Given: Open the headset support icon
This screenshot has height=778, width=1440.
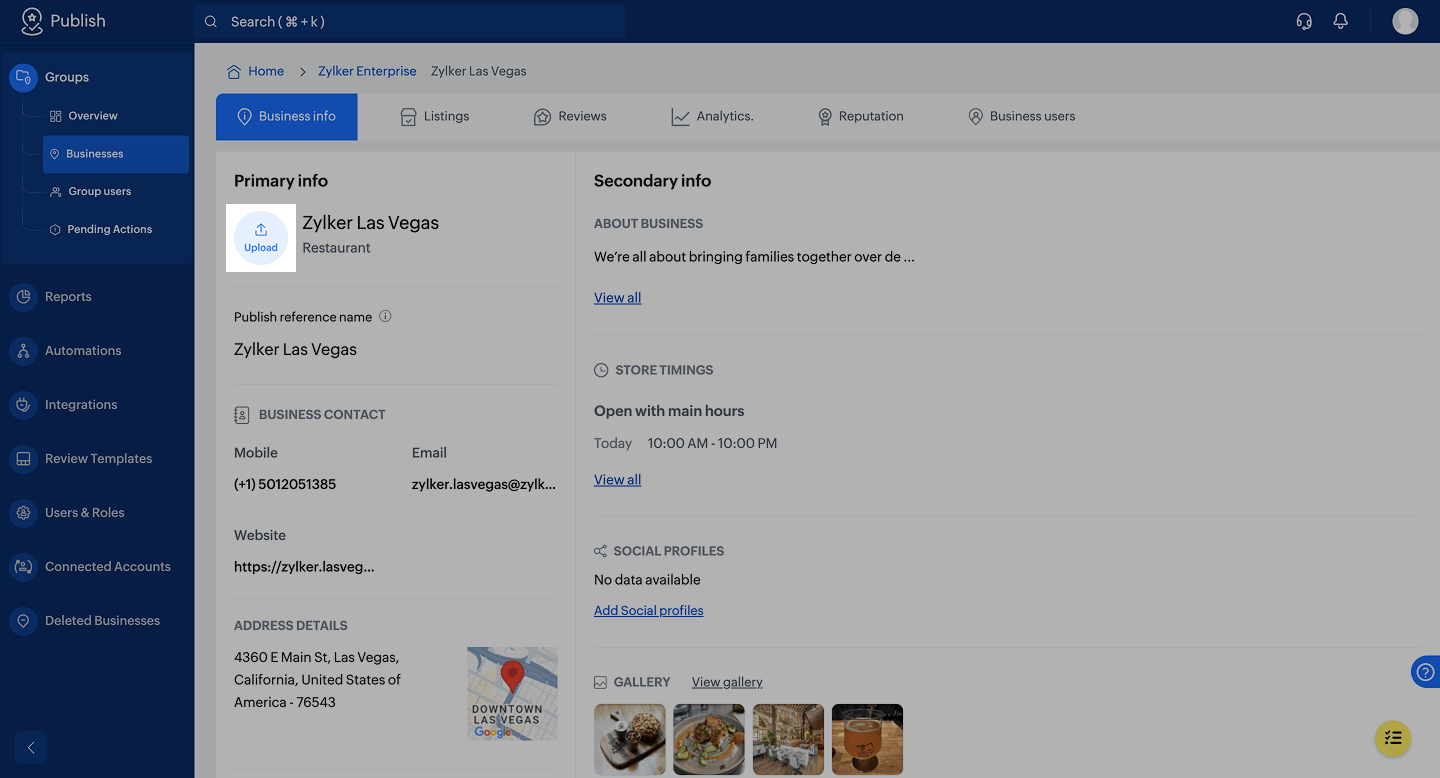Looking at the screenshot, I should coord(1304,21).
